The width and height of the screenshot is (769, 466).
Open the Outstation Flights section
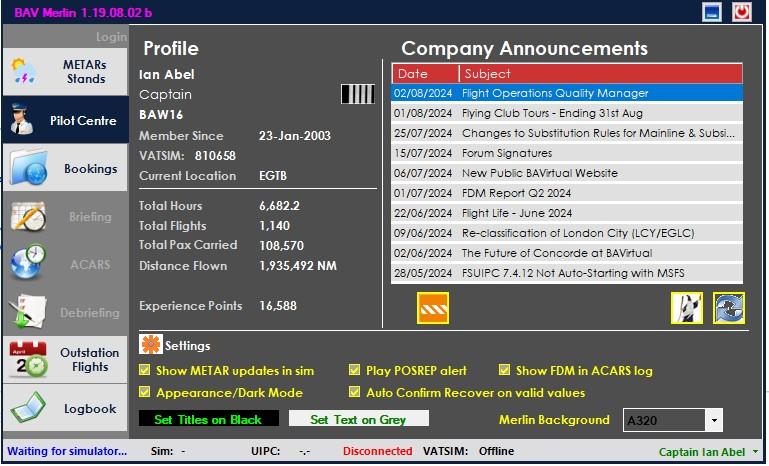click(x=65, y=360)
